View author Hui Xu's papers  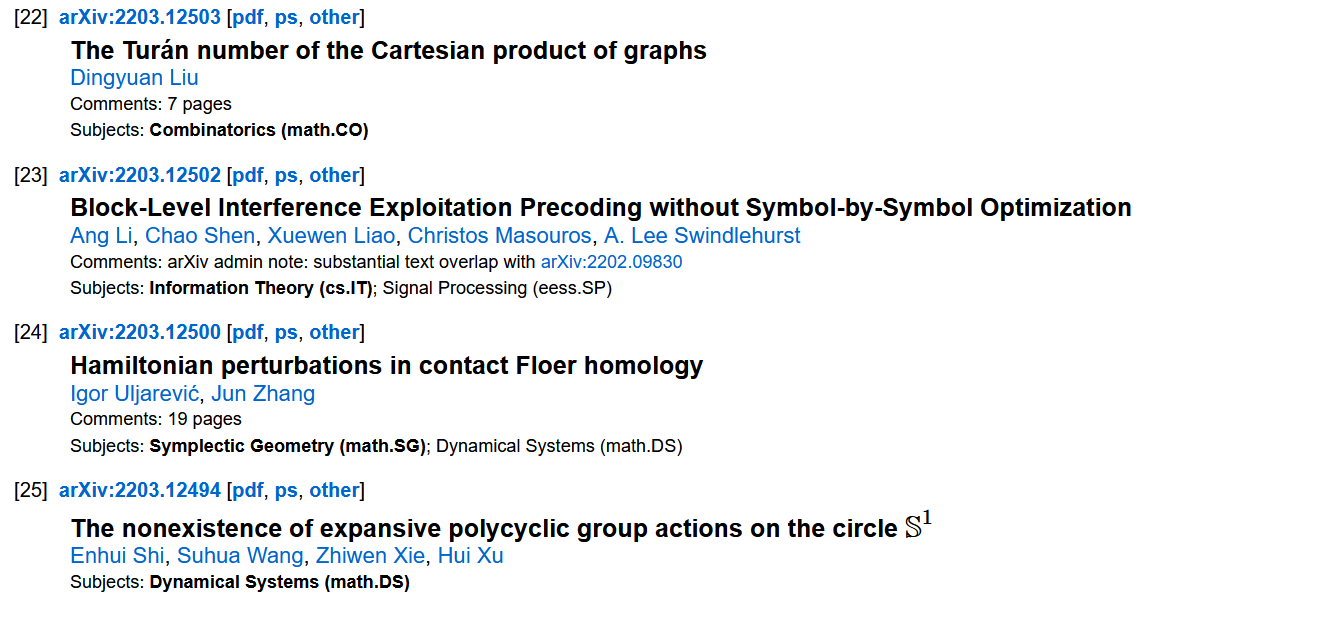470,556
